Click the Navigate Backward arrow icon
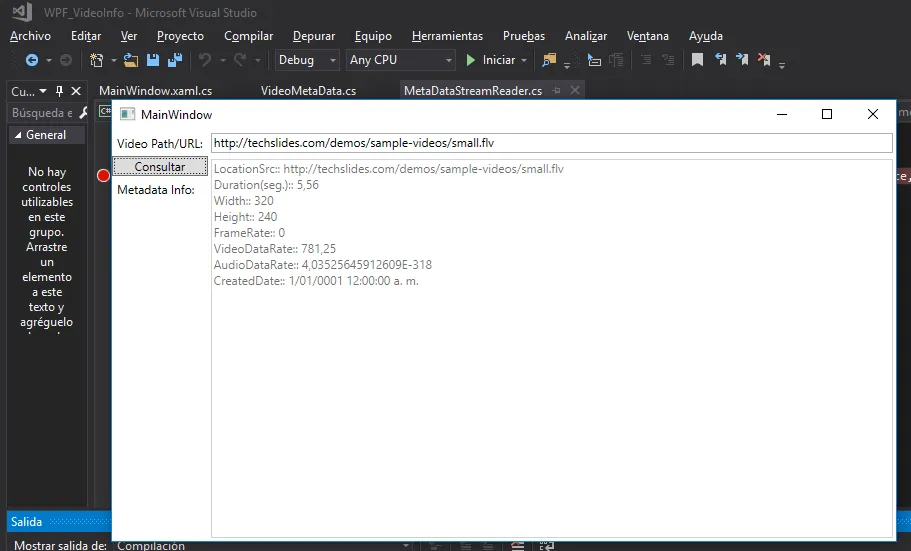Image resolution: width=911 pixels, height=551 pixels. point(32,60)
